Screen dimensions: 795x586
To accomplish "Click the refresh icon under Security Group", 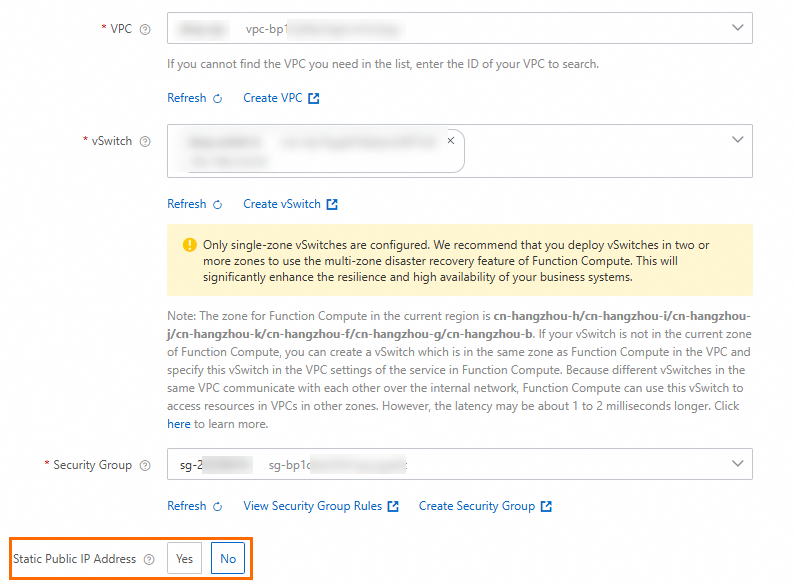I will (x=218, y=507).
